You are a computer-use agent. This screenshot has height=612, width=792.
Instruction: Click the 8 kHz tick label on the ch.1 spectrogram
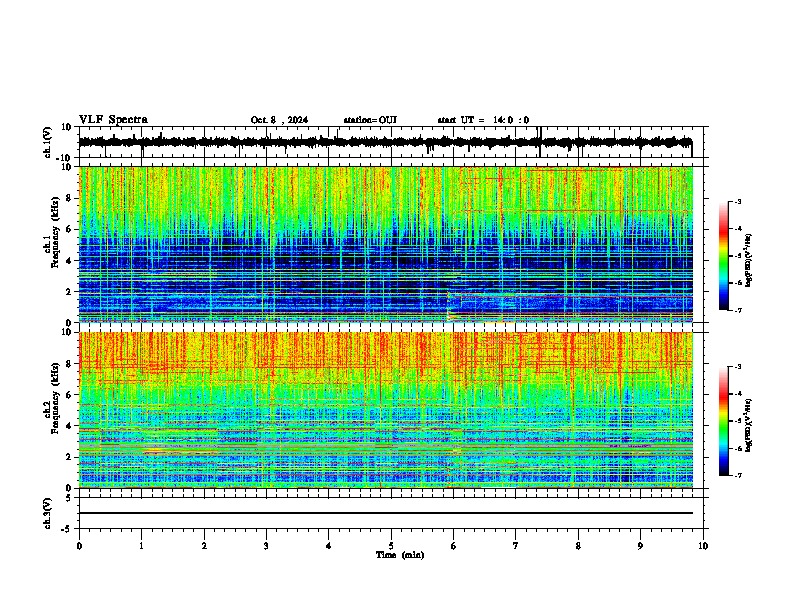pyautogui.click(x=69, y=198)
